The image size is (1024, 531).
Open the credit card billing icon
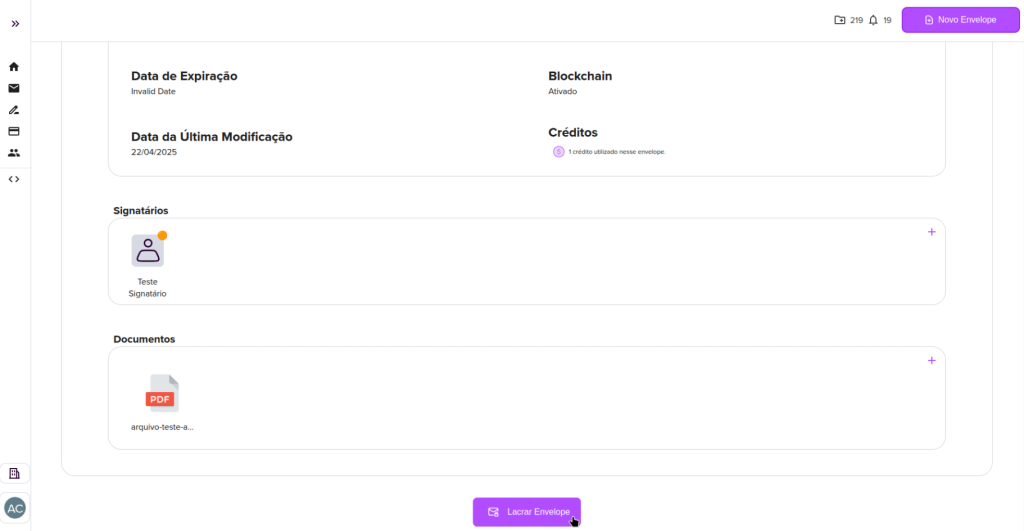pos(14,131)
